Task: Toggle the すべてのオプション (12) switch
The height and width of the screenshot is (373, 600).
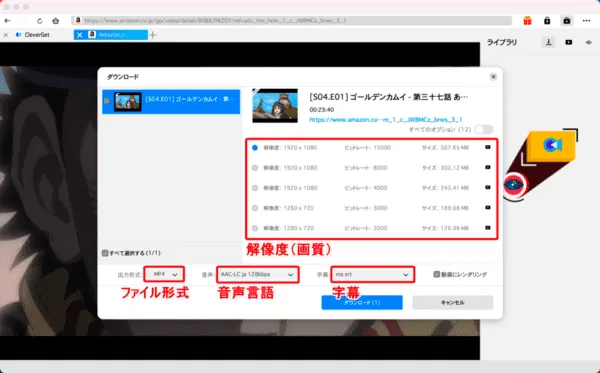Action: click(x=484, y=129)
